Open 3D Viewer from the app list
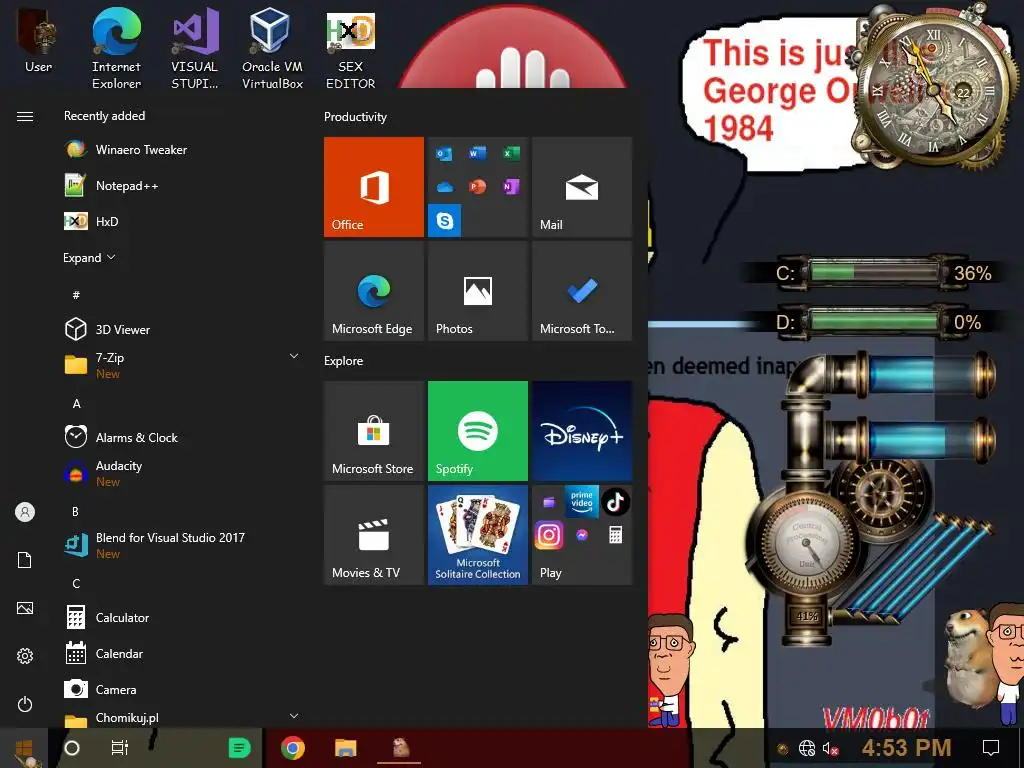 click(x=182, y=330)
